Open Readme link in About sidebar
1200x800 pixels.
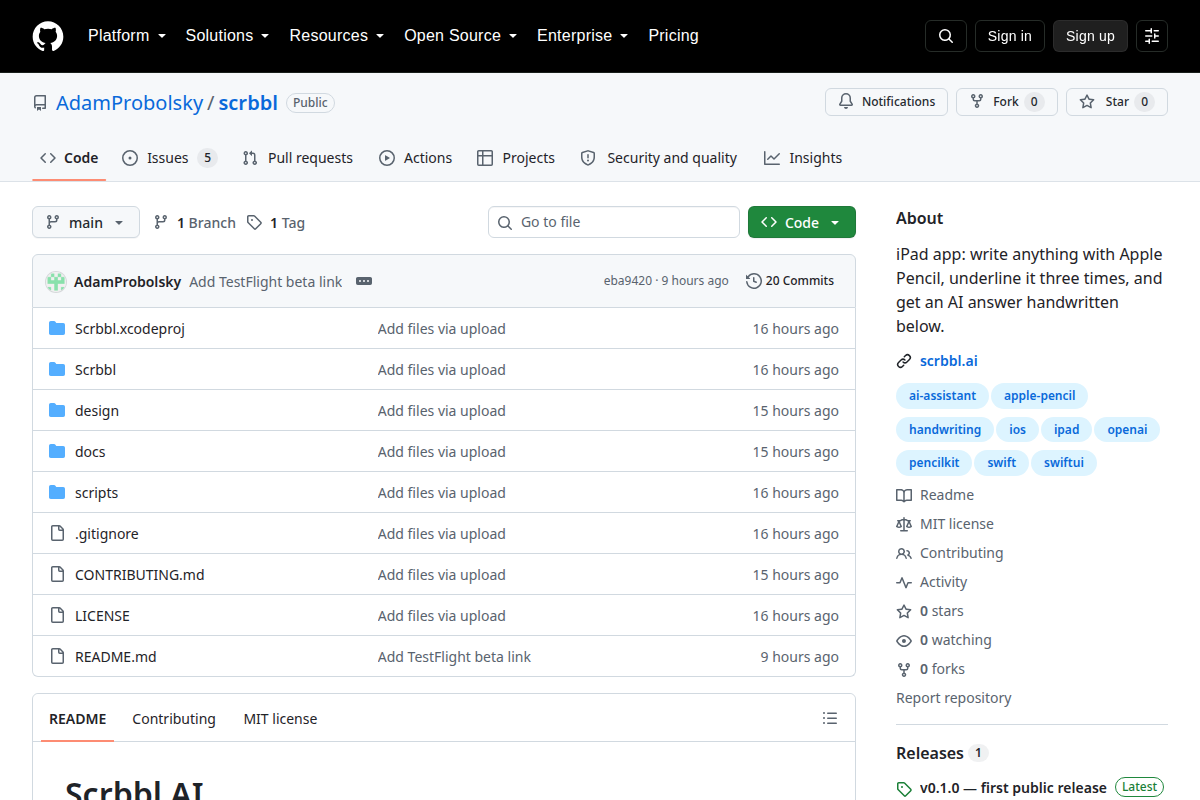(935, 495)
